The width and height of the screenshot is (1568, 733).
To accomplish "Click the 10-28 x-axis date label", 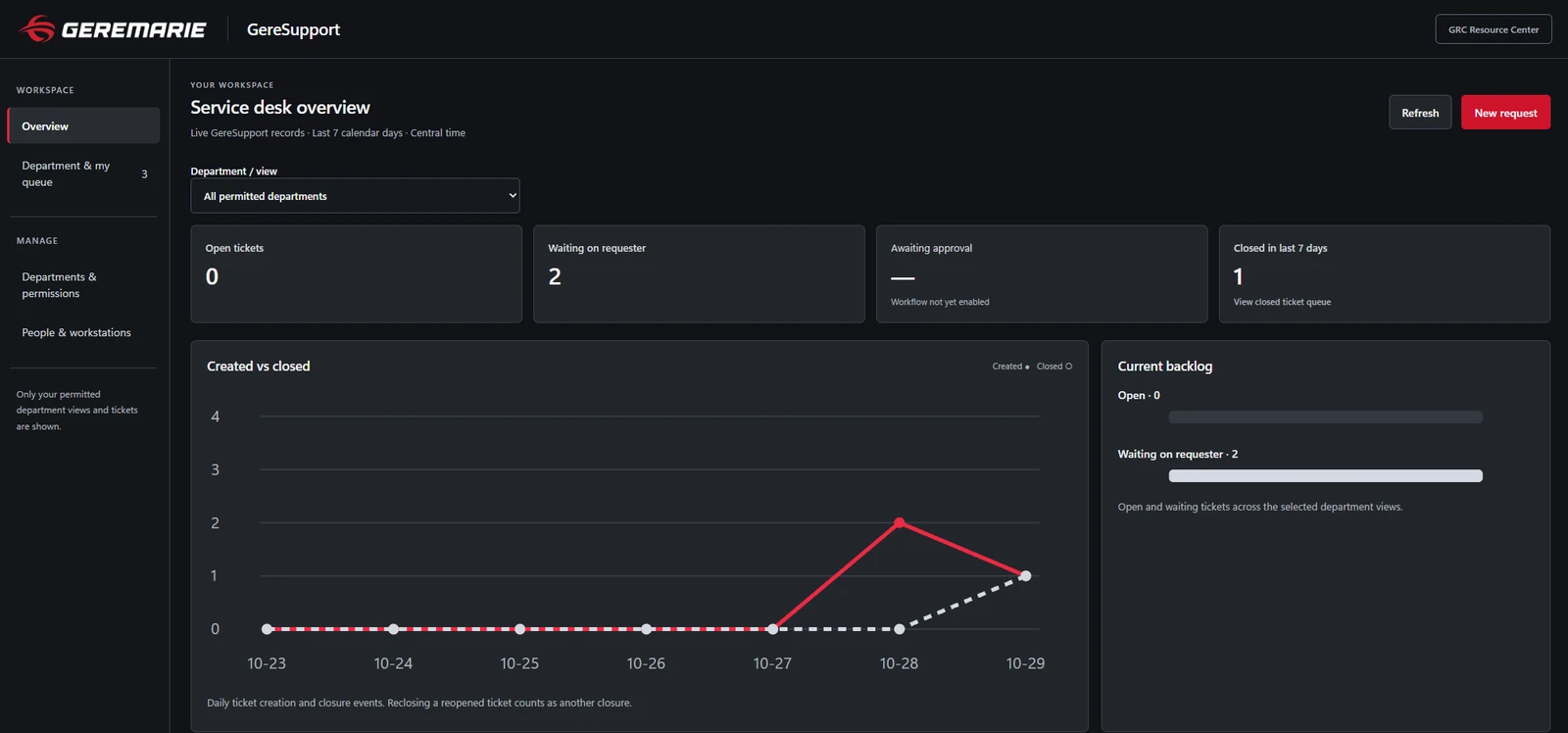I will tap(899, 663).
